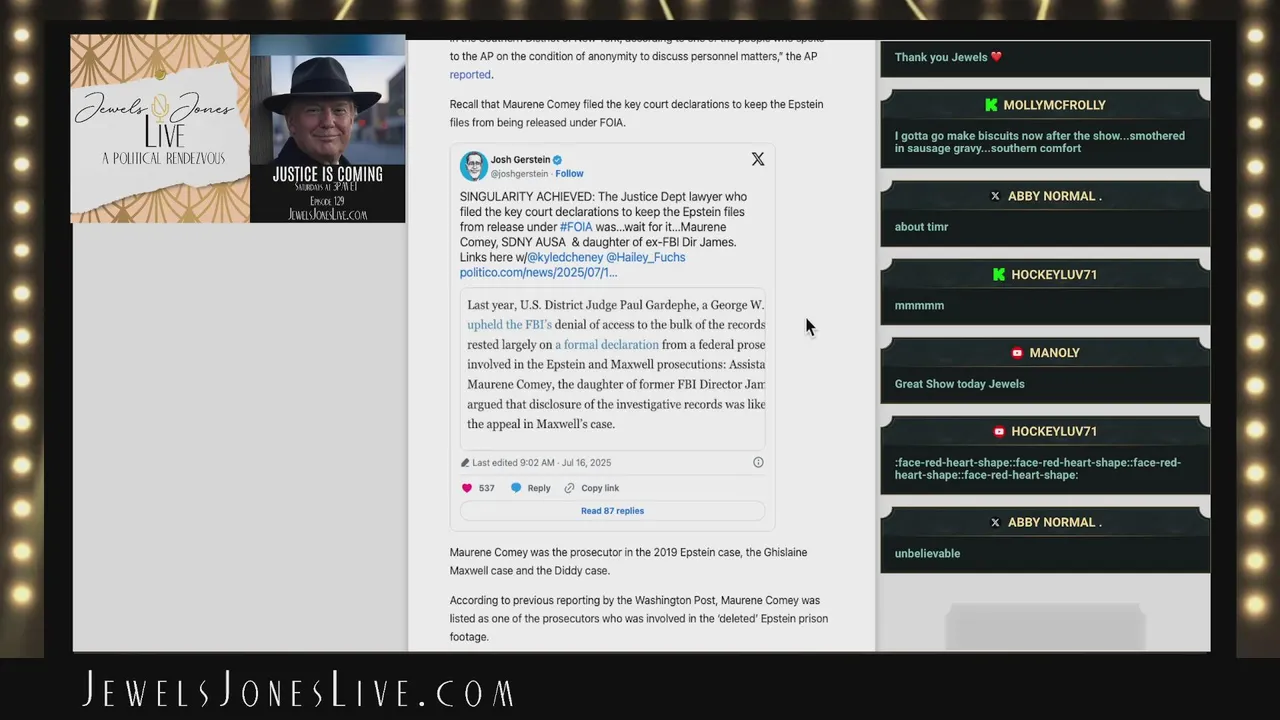The image size is (1280, 720).
Task: Click the JewelsJonesLive.com banner text
Action: [298, 691]
